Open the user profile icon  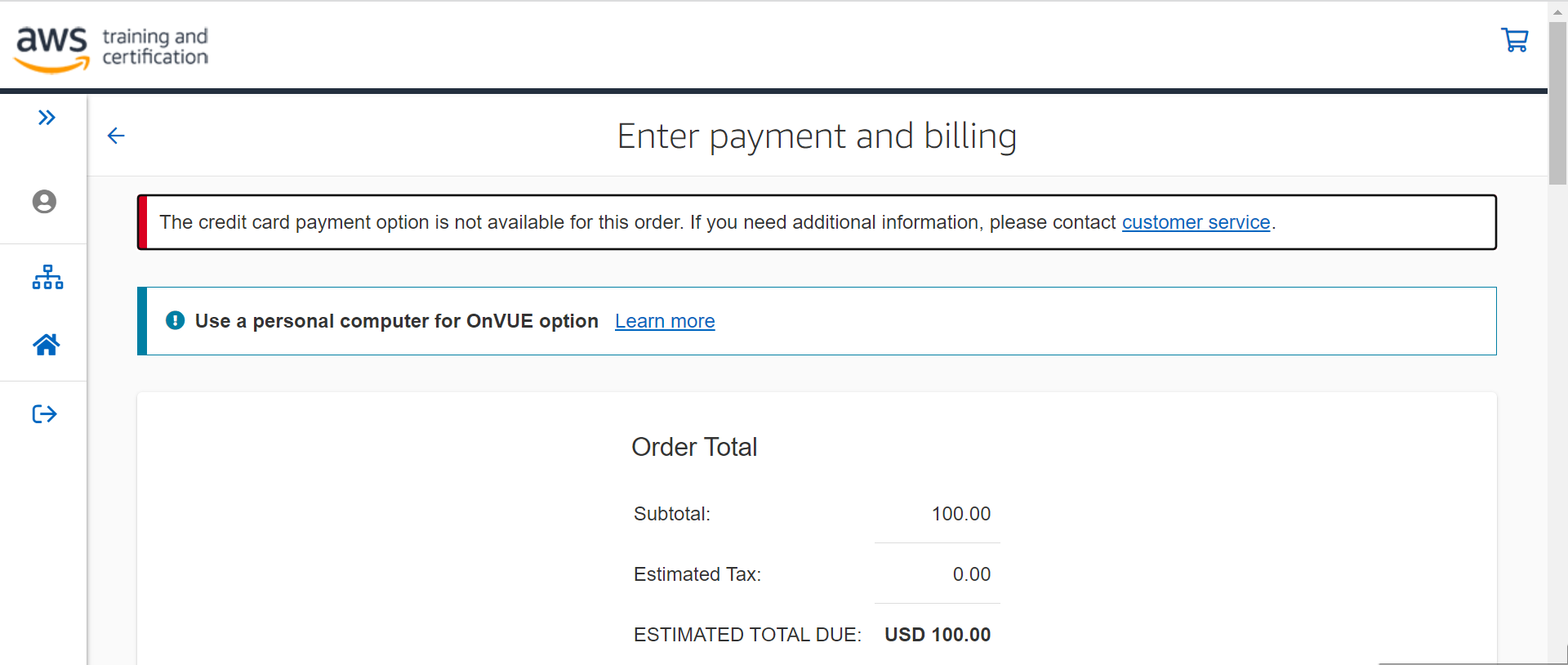[x=44, y=202]
